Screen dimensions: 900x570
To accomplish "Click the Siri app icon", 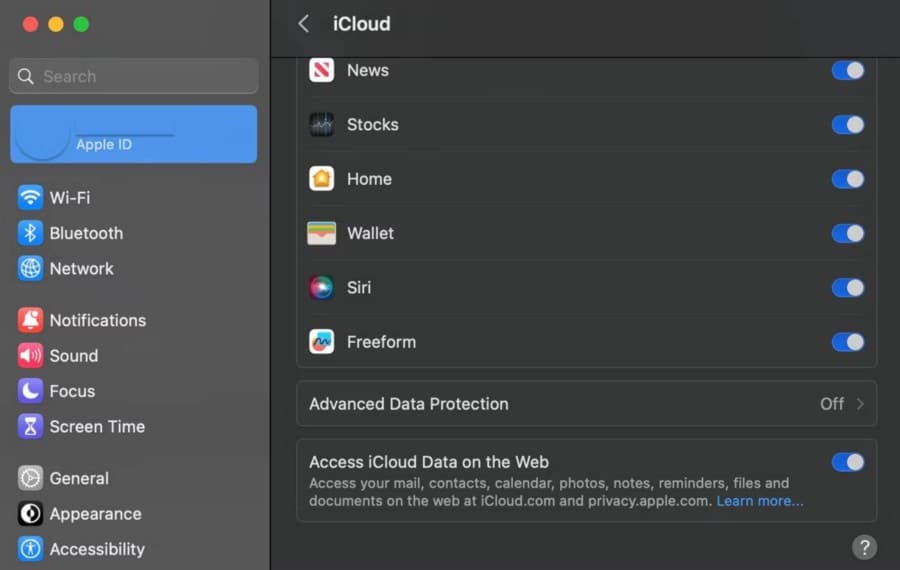I will [321, 288].
